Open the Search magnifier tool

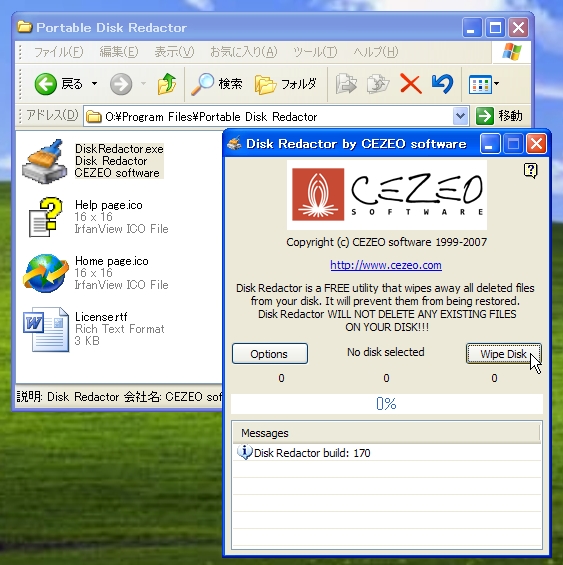tap(216, 84)
